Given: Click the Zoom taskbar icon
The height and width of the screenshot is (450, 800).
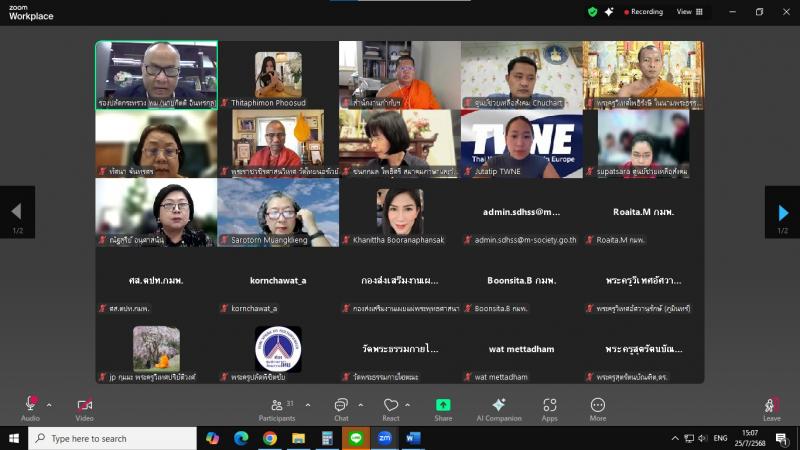Looking at the screenshot, I should tap(385, 438).
